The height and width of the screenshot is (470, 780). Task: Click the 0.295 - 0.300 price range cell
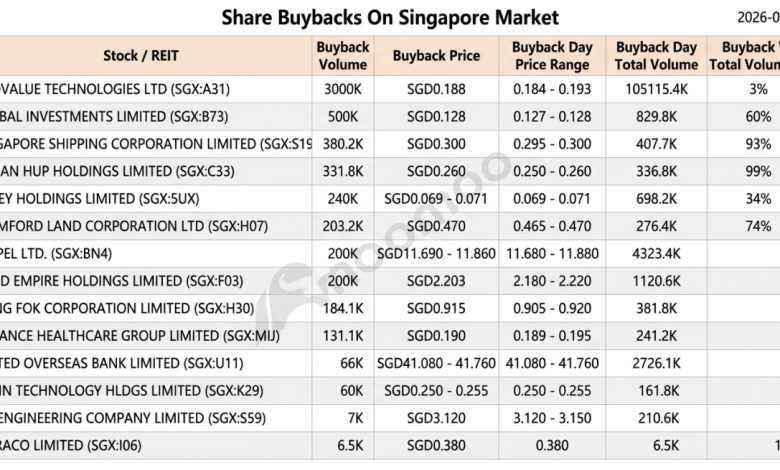(552, 144)
